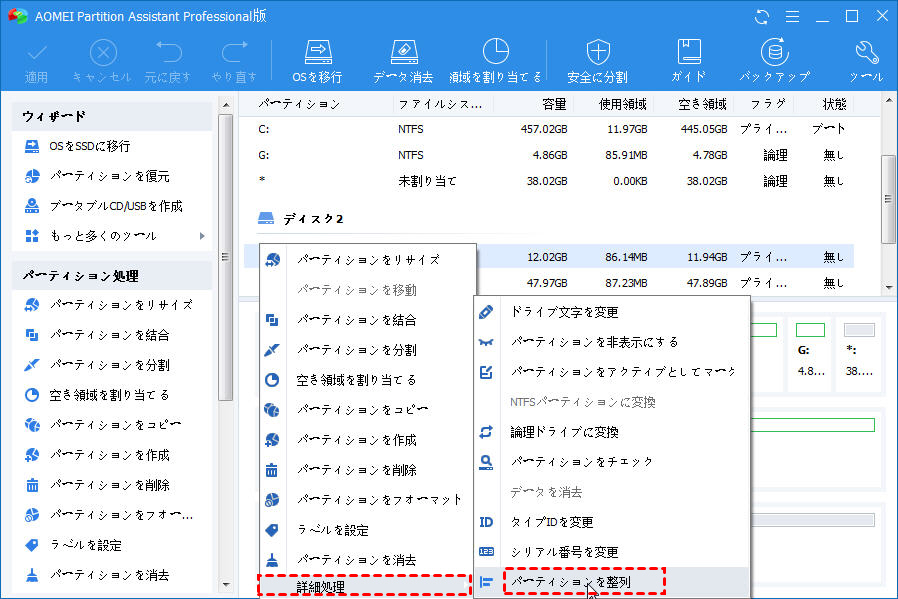The height and width of the screenshot is (599, 898).
Task: Click the refresh icon in title bar
Action: click(x=762, y=17)
